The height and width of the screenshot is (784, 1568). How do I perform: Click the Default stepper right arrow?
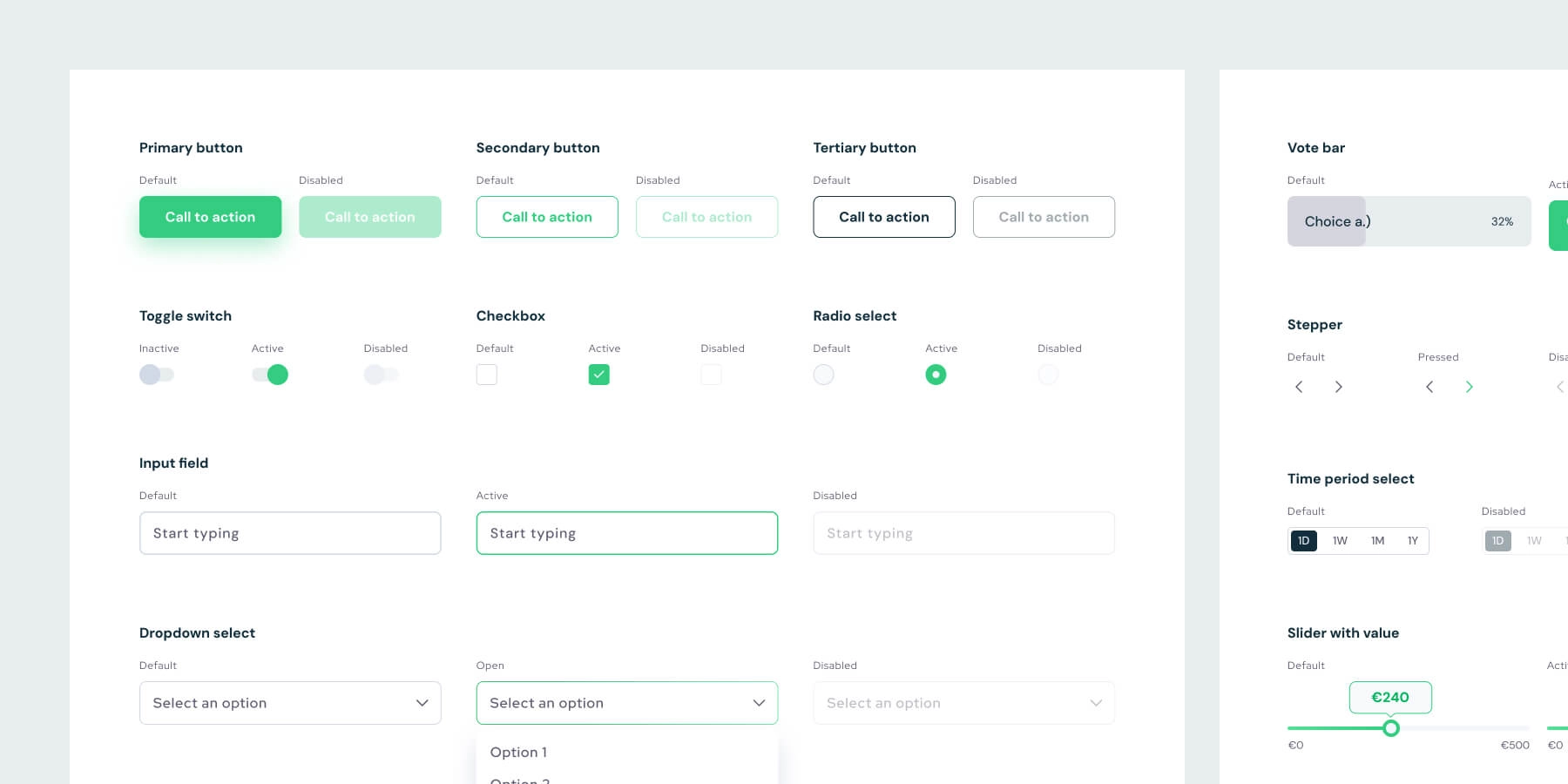(x=1339, y=387)
